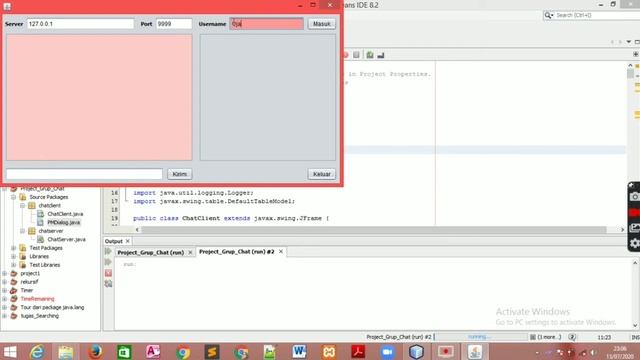This screenshot has width=640, height=360.
Task: Click the screen recorder settings gear icon
Action: coord(634,243)
